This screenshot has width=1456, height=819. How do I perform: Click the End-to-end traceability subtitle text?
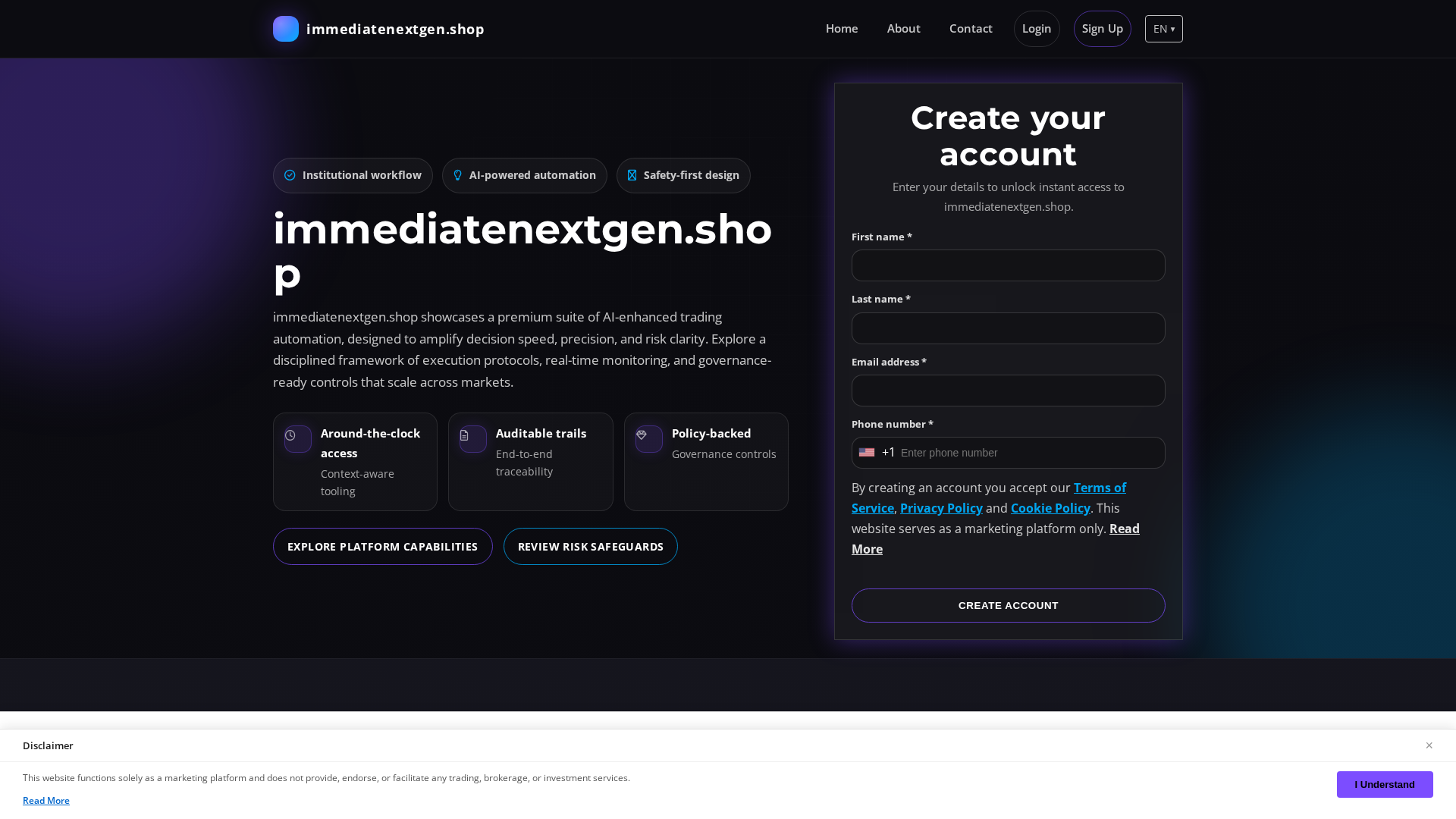(x=525, y=463)
